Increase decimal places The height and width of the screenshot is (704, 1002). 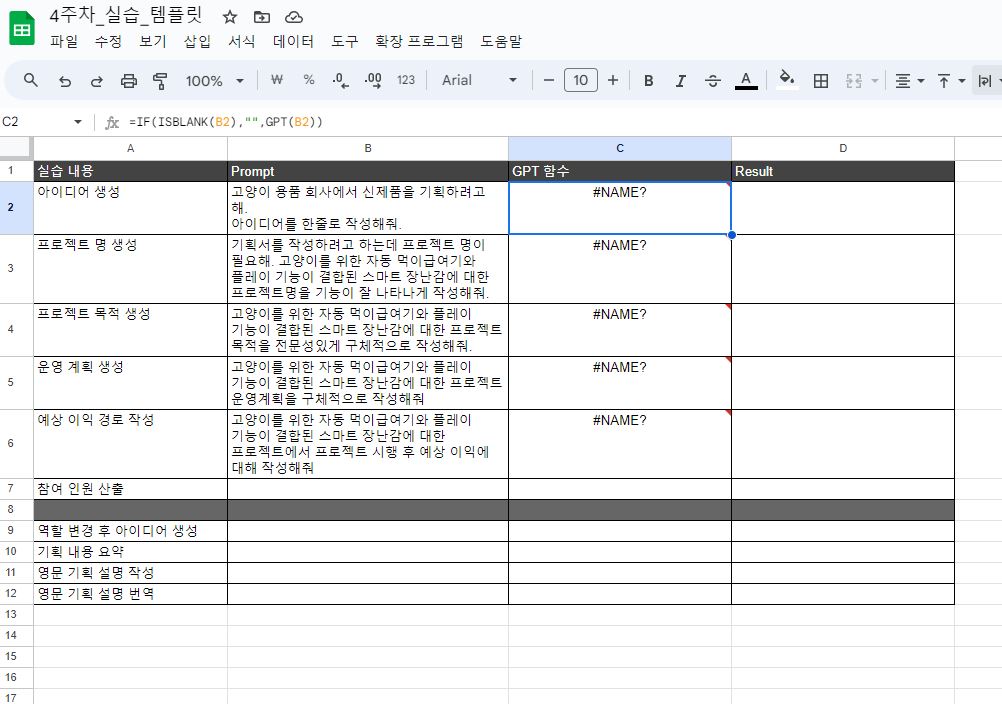[373, 80]
